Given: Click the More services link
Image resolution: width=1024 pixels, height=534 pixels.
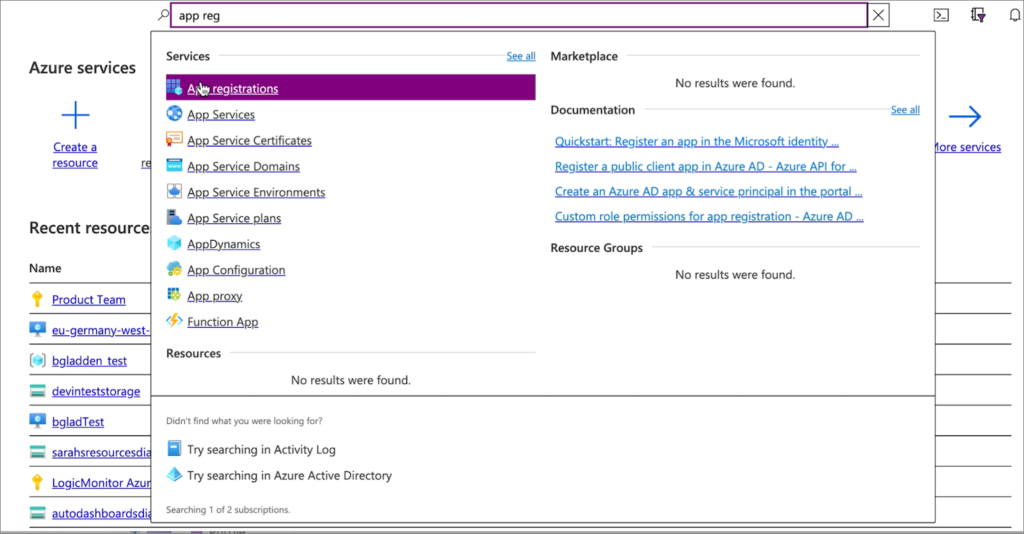Looking at the screenshot, I should pyautogui.click(x=967, y=148).
